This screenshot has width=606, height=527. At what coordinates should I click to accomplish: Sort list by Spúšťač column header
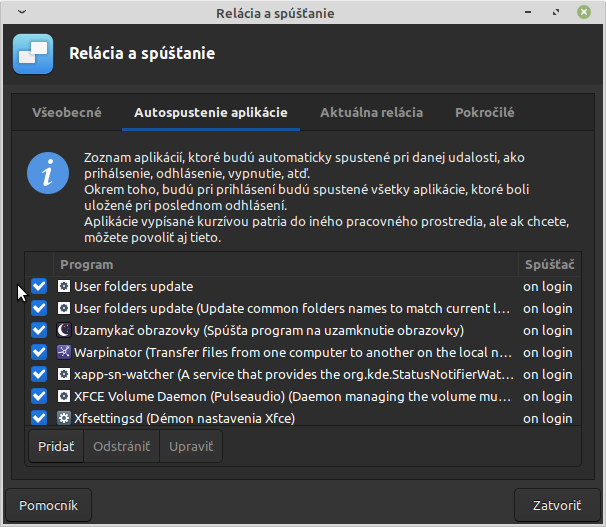tap(549, 265)
